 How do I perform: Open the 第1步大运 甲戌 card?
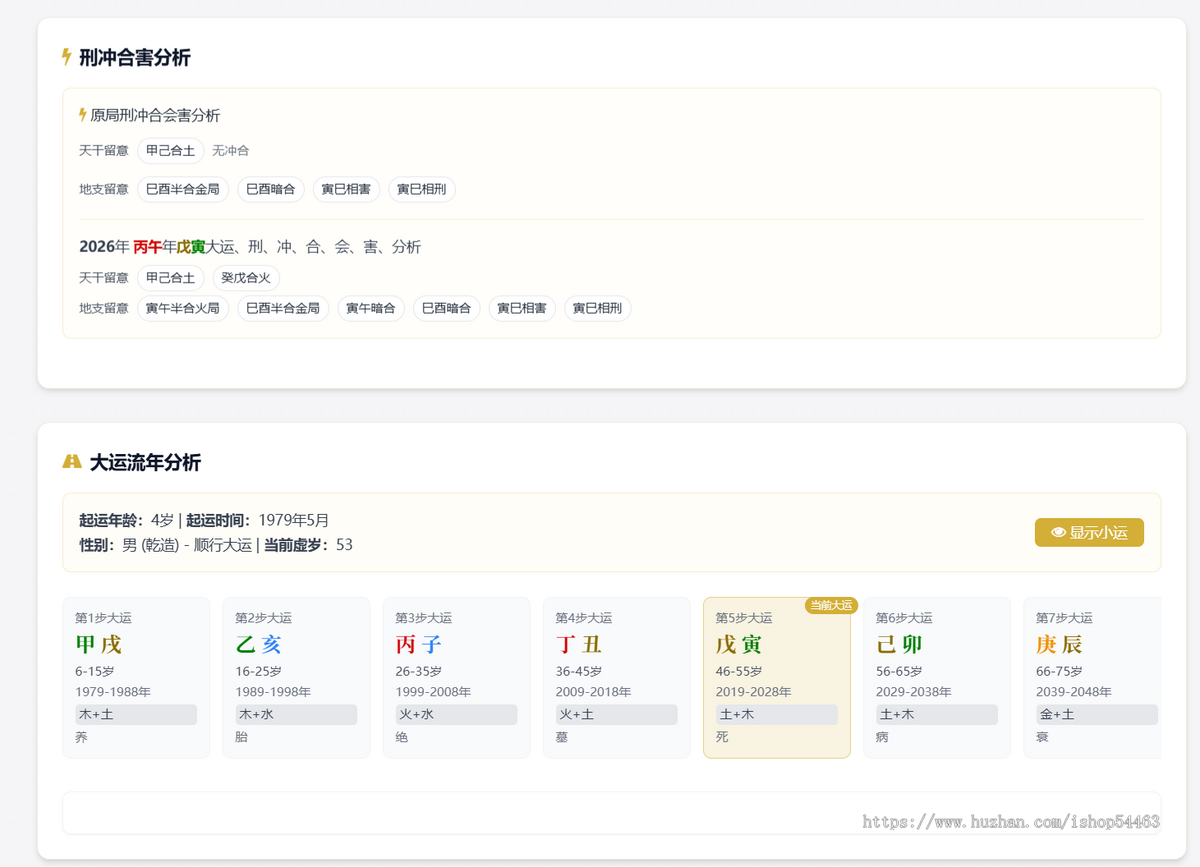136,678
